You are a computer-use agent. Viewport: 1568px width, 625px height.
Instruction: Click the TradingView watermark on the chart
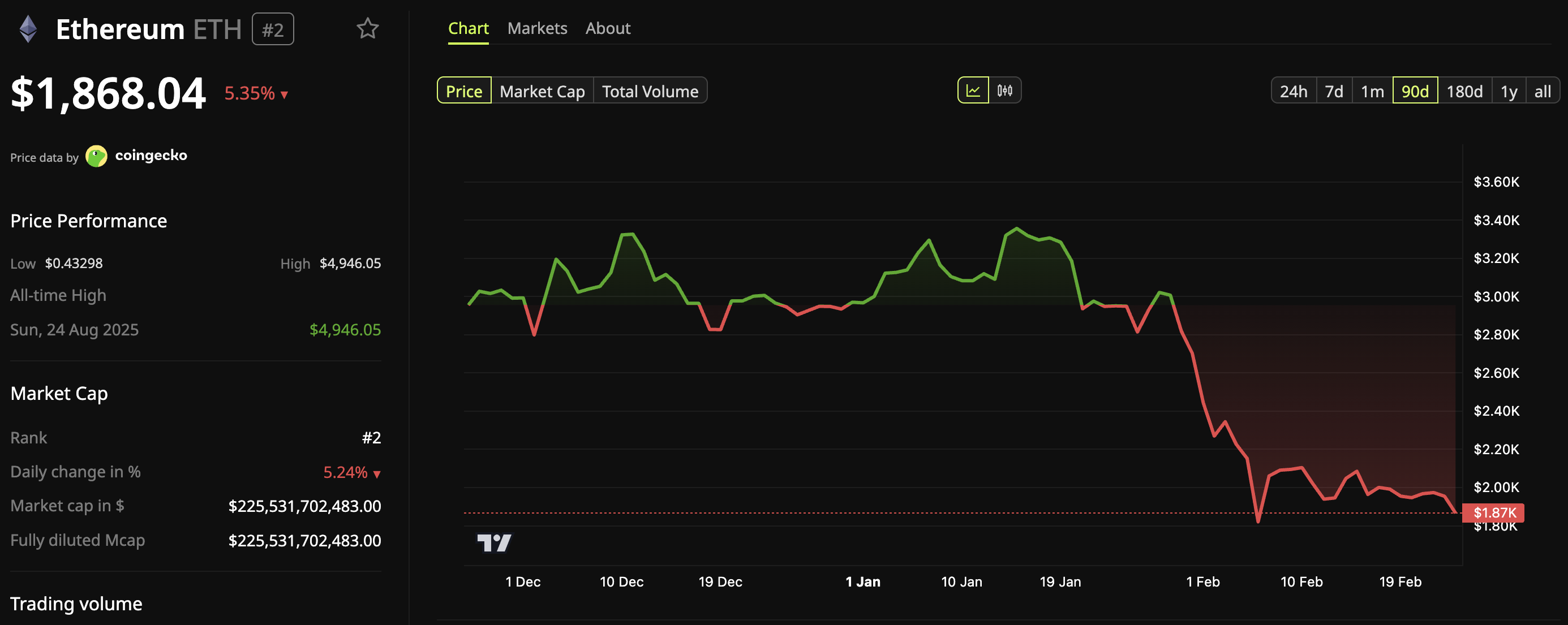[494, 542]
